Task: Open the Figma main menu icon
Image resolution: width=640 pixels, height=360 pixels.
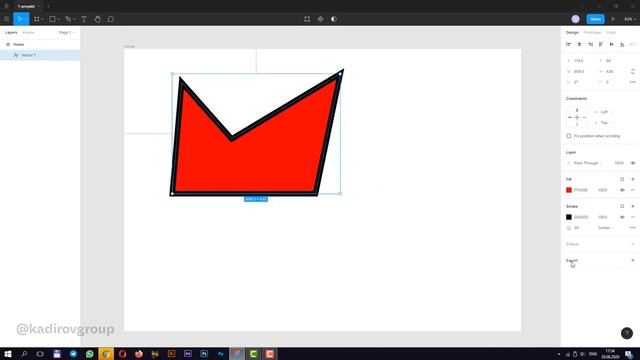Action: coord(7,19)
